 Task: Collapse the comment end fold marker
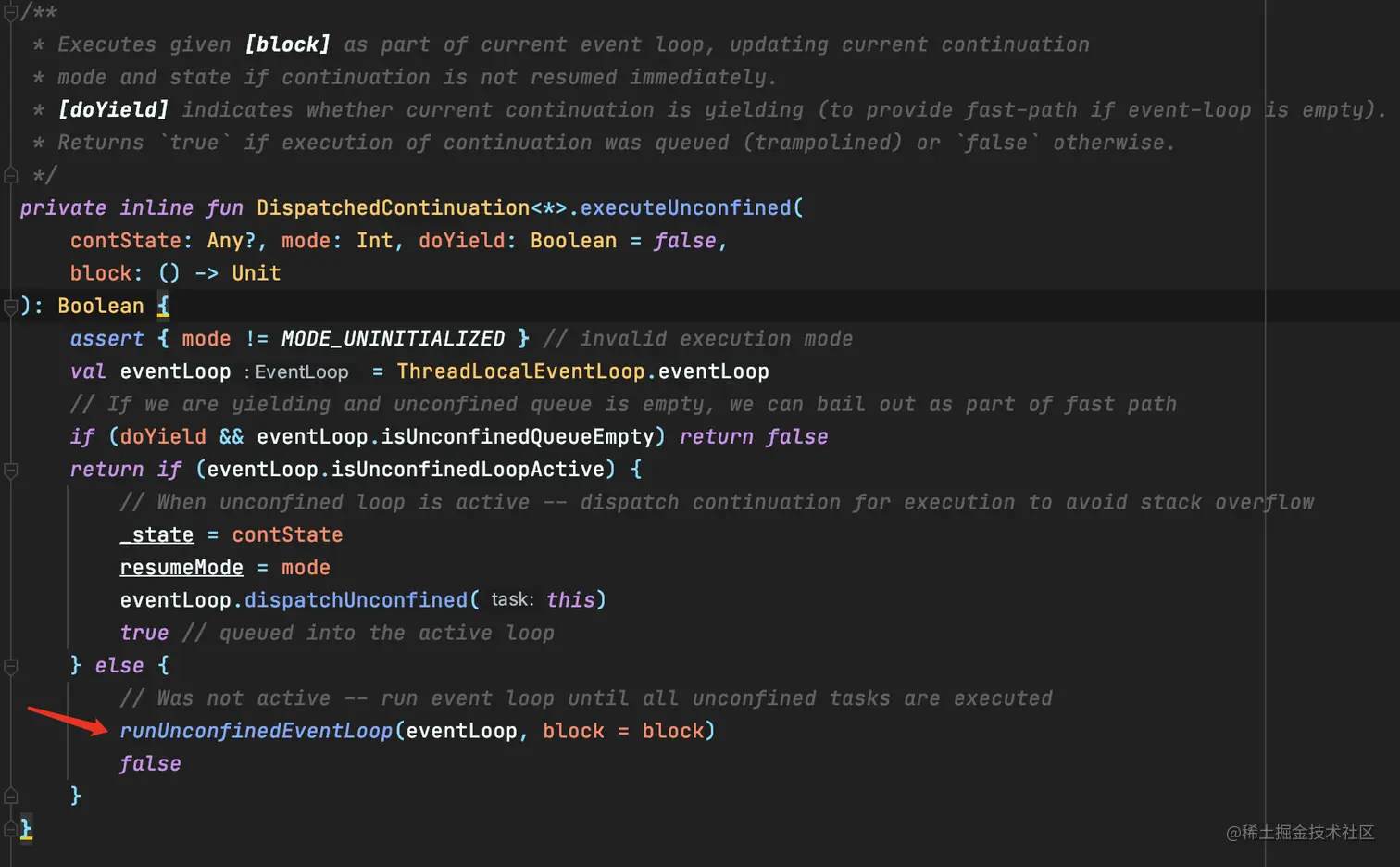[x=11, y=174]
